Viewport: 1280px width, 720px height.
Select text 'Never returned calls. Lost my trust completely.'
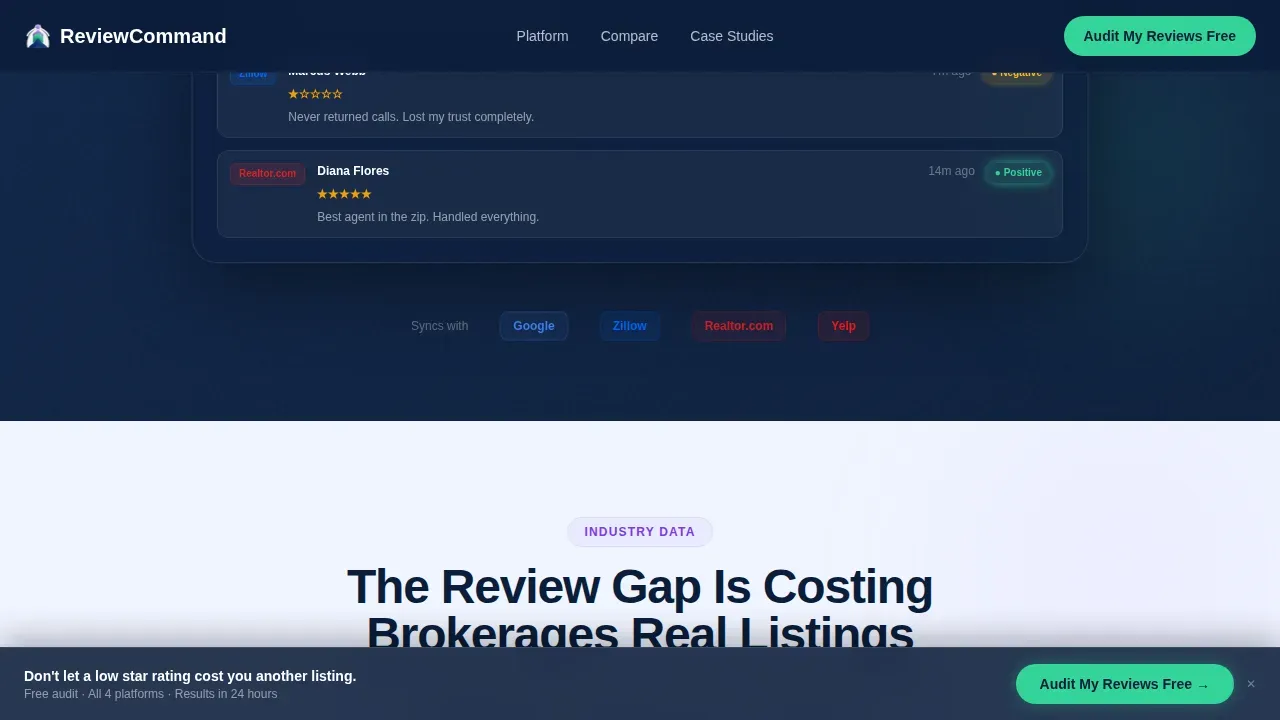coord(411,117)
